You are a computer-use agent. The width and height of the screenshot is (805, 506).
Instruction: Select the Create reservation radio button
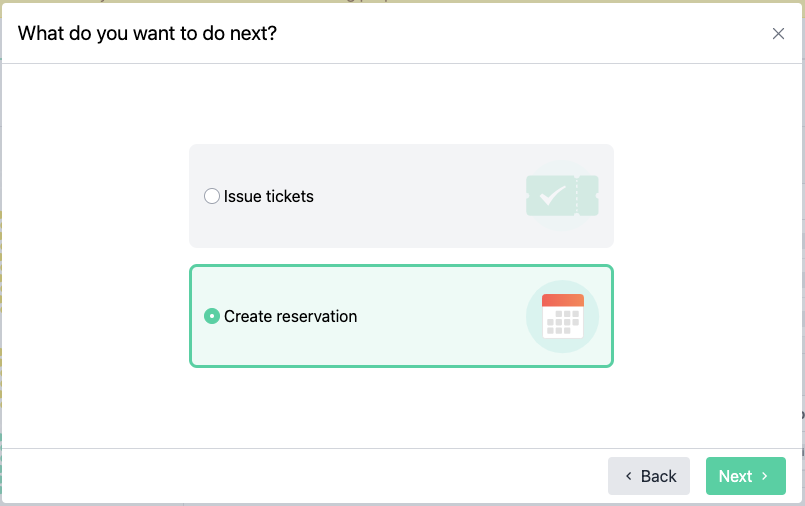coord(212,316)
